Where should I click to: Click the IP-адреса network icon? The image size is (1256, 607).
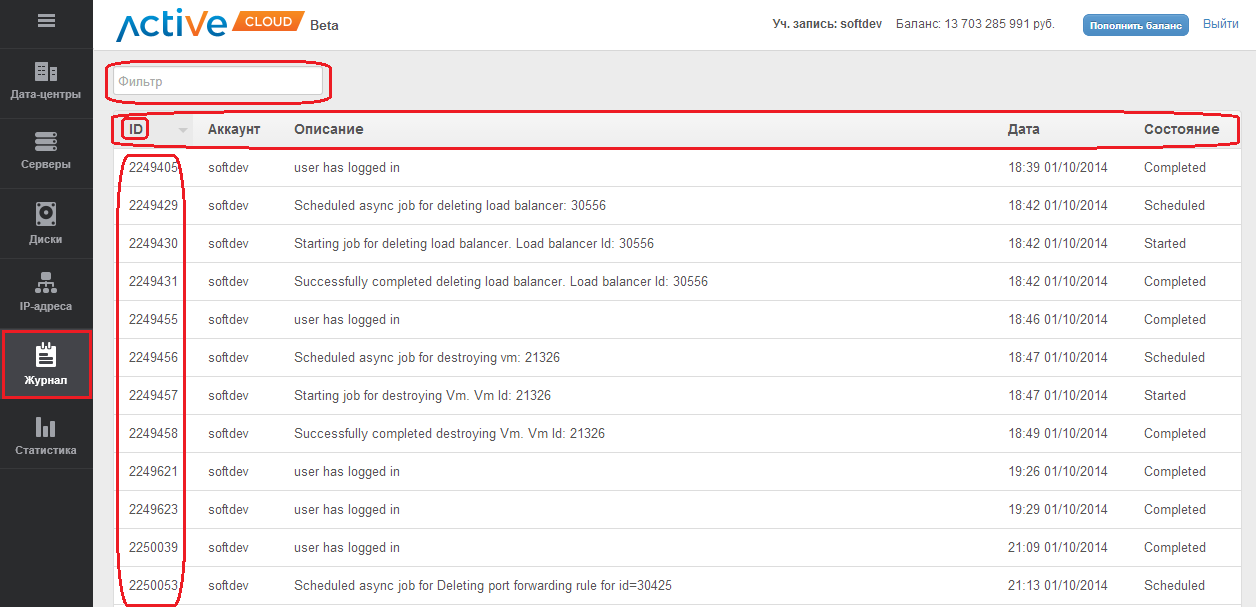click(46, 282)
